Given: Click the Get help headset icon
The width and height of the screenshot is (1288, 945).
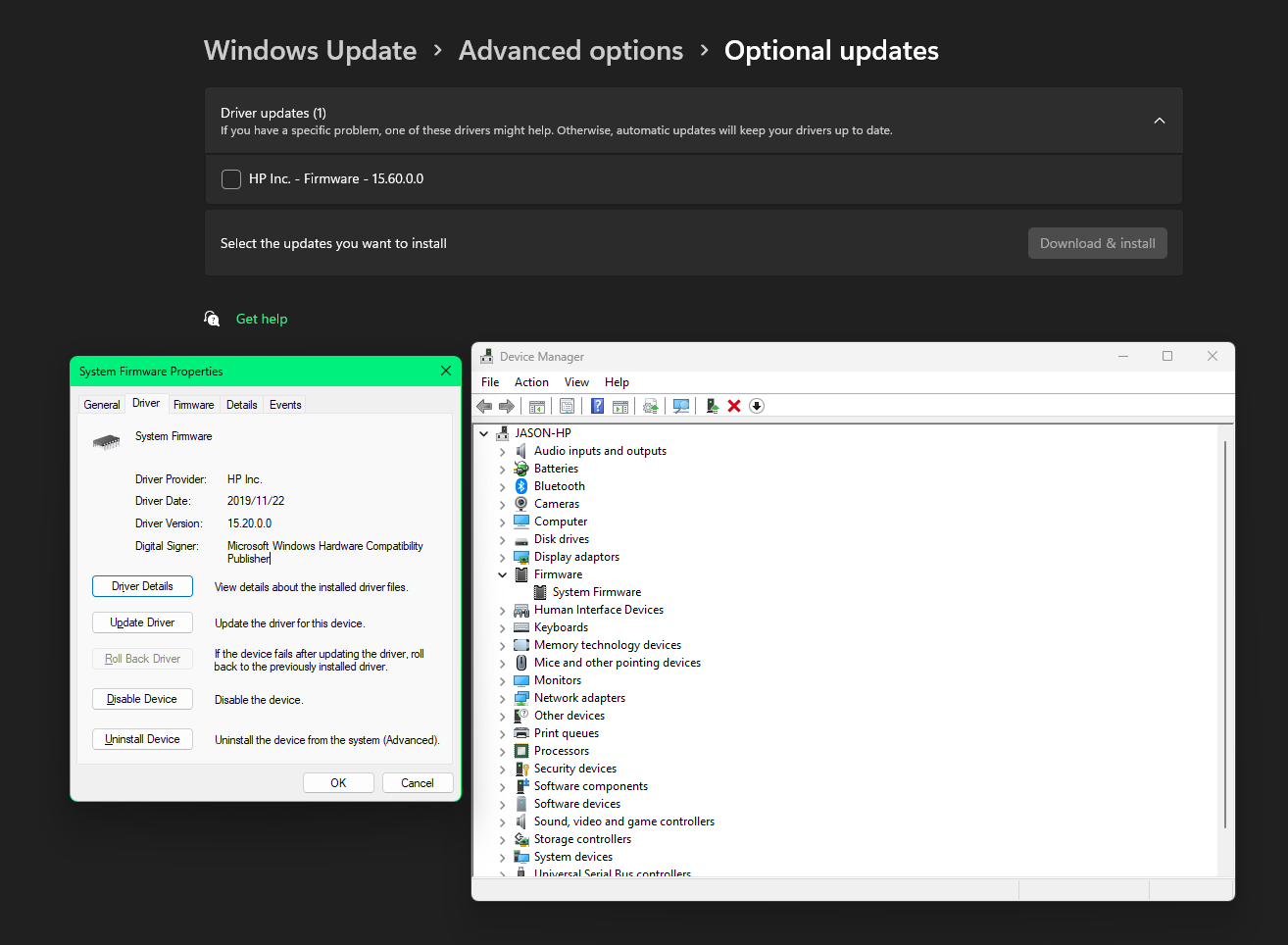Looking at the screenshot, I should tap(212, 319).
